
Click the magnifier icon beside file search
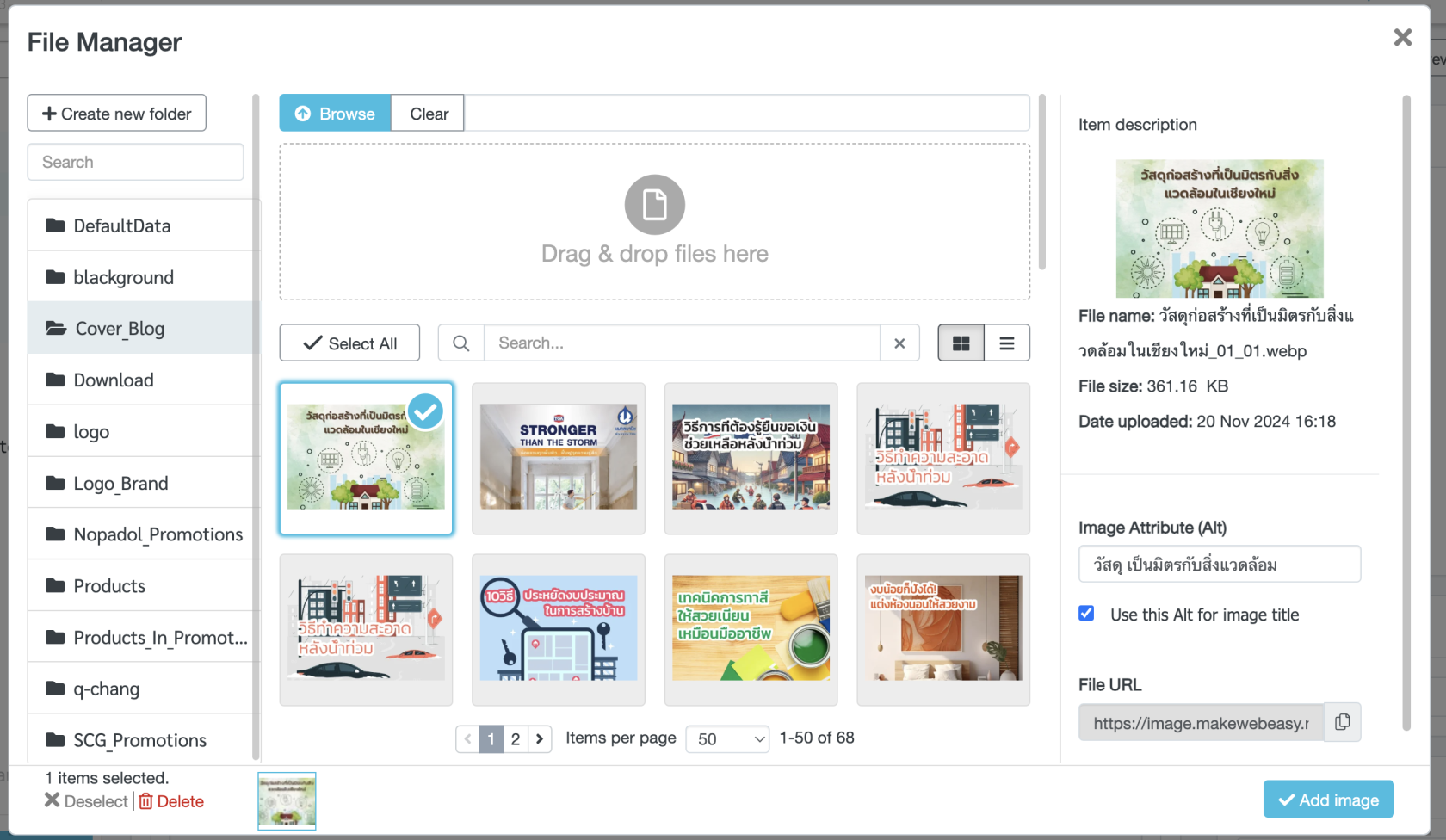click(x=461, y=343)
